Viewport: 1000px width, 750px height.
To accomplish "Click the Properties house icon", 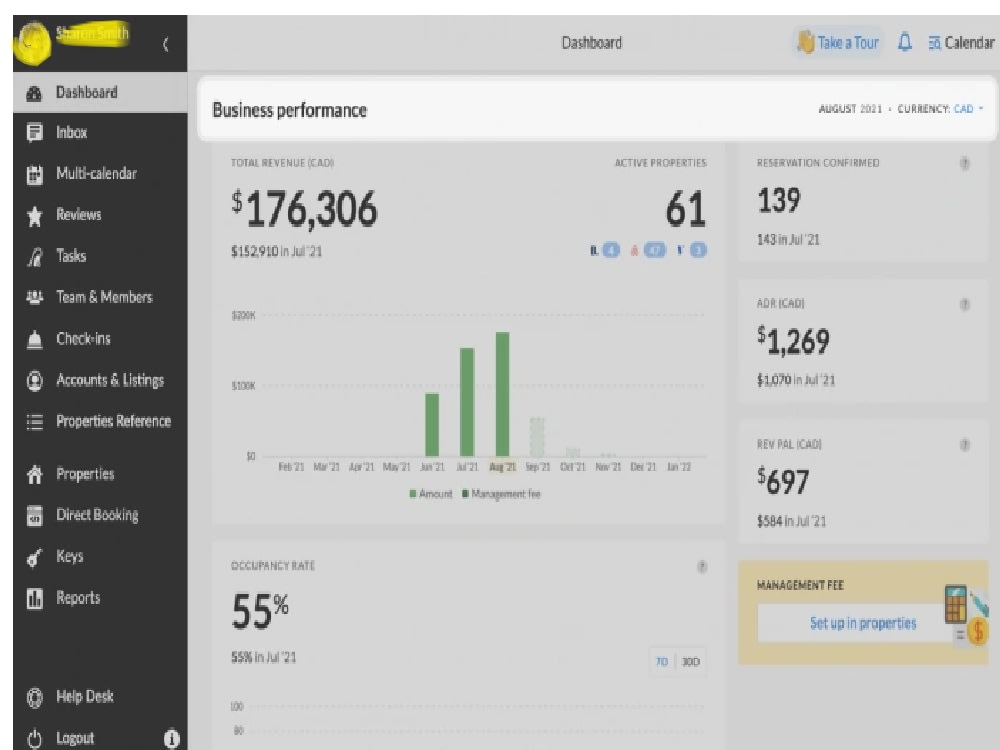I will pos(34,474).
